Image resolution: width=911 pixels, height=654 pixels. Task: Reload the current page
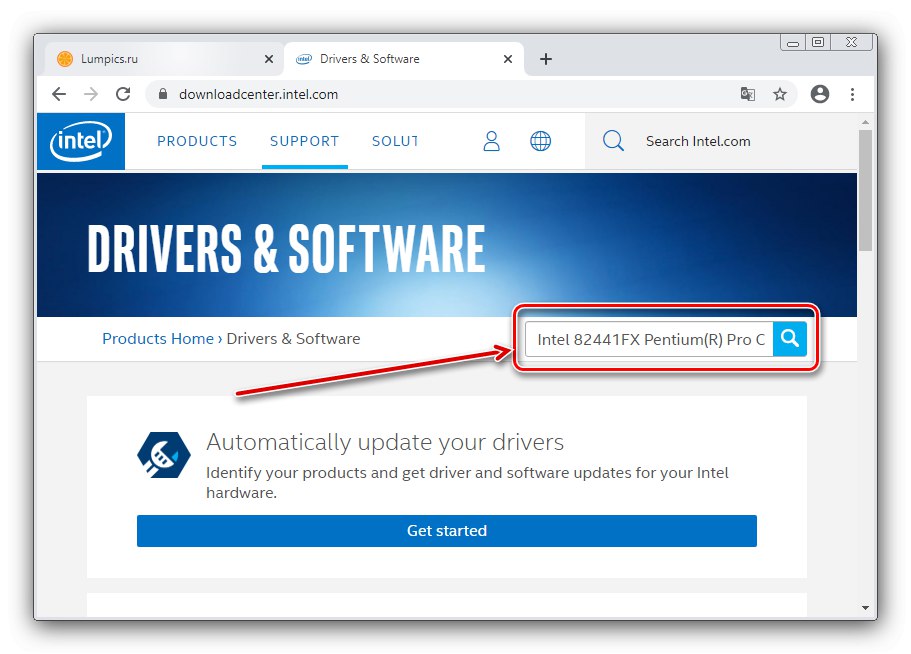(x=123, y=94)
